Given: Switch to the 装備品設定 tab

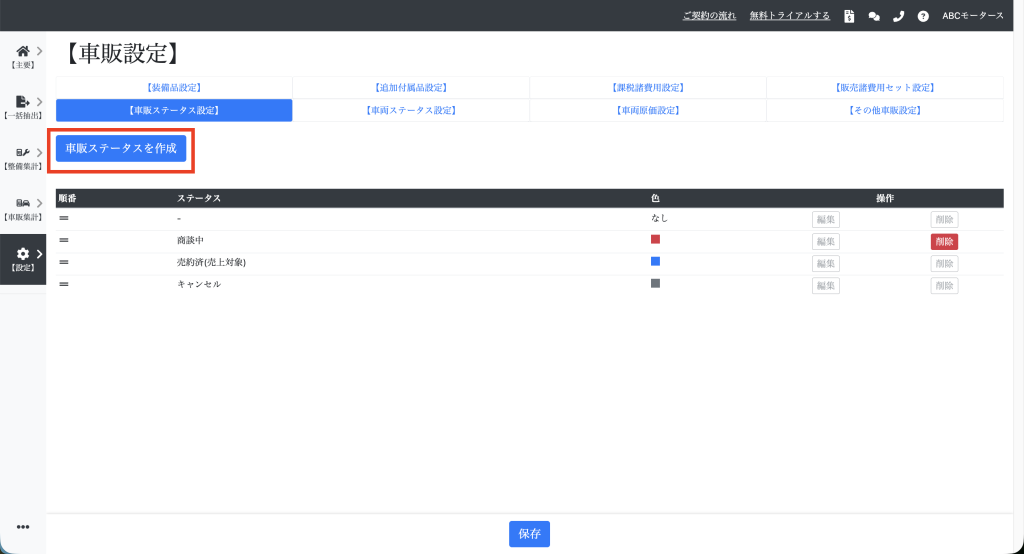Looking at the screenshot, I should click(174, 88).
